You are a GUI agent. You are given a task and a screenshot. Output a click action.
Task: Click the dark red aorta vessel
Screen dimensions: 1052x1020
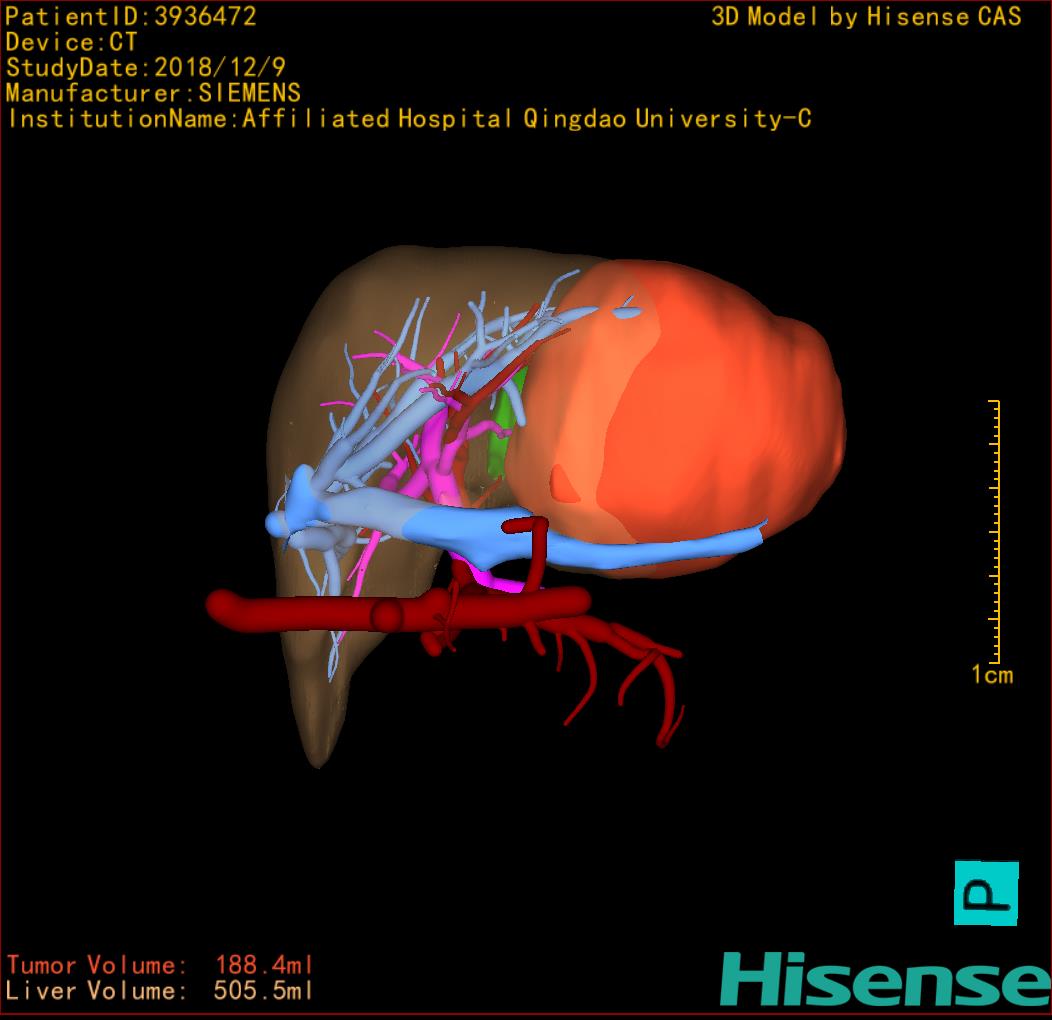pos(399,610)
